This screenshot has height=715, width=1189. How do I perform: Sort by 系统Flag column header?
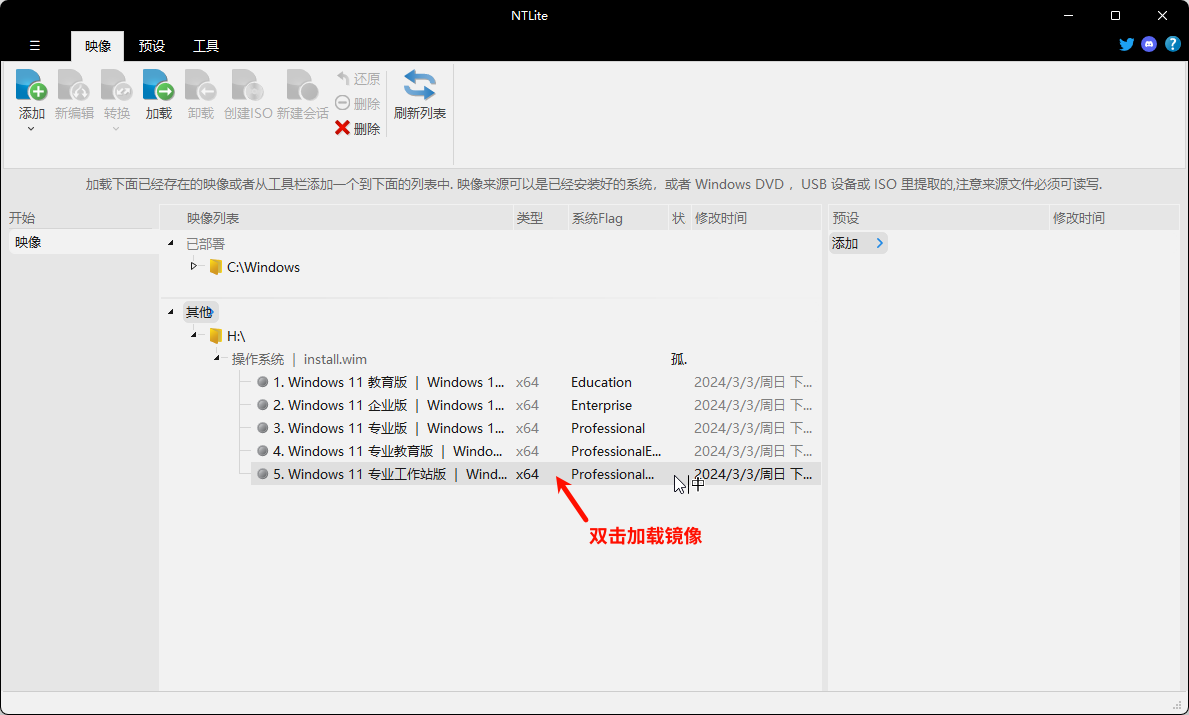tap(617, 218)
